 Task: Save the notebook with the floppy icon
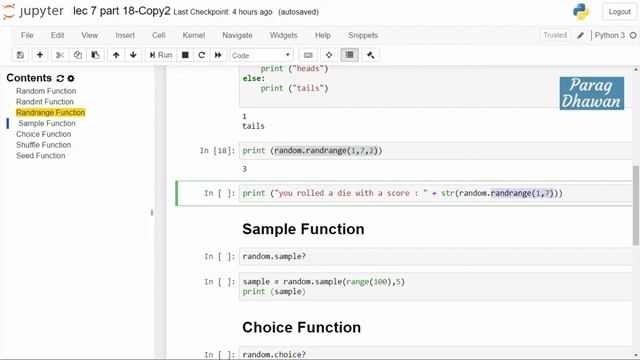20,55
